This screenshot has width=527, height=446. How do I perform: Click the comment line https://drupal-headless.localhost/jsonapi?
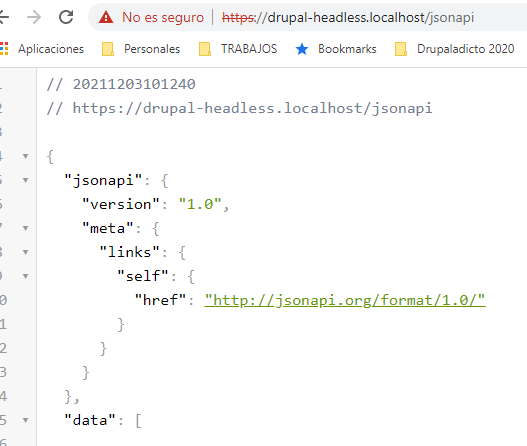(x=239, y=109)
